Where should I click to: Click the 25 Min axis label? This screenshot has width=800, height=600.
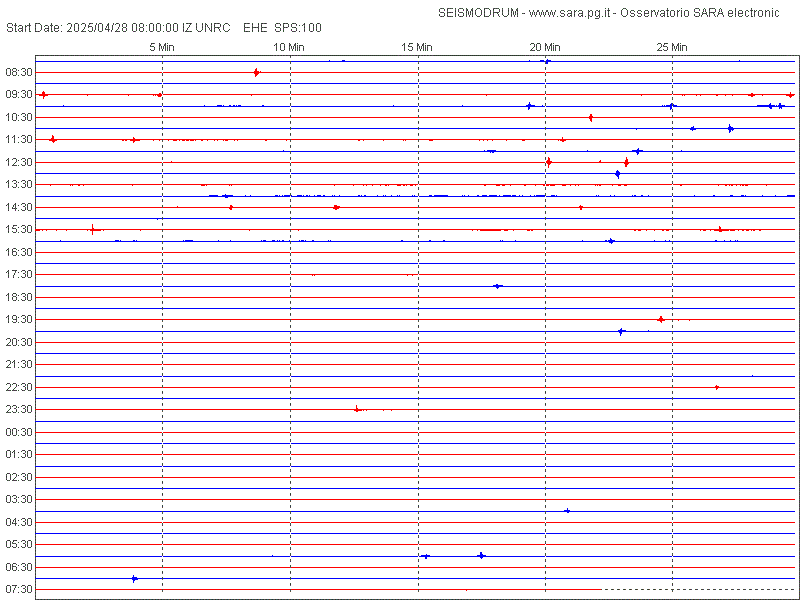pos(672,47)
